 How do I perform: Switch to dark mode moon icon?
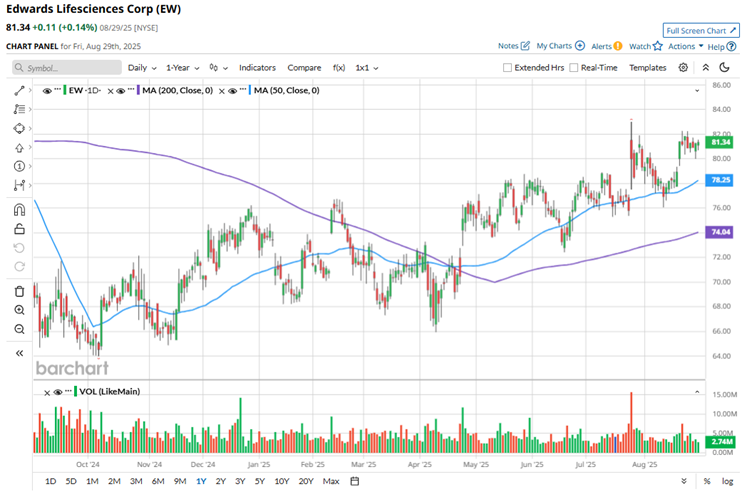click(x=724, y=68)
